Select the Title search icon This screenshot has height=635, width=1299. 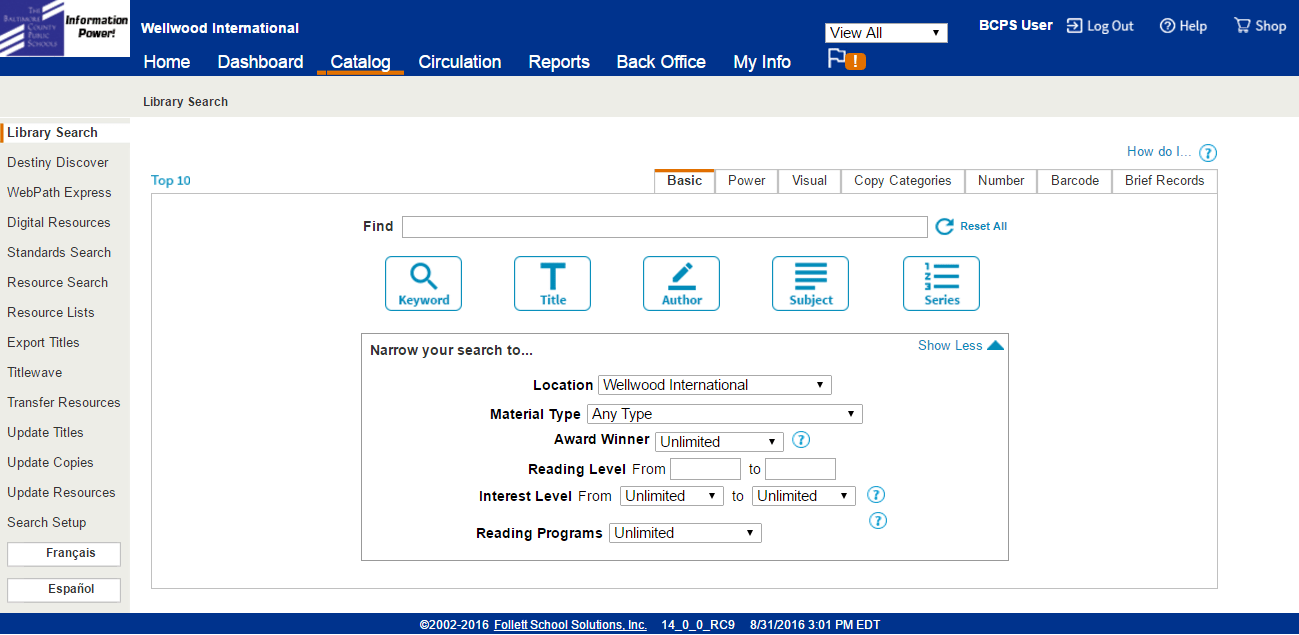[x=552, y=283]
